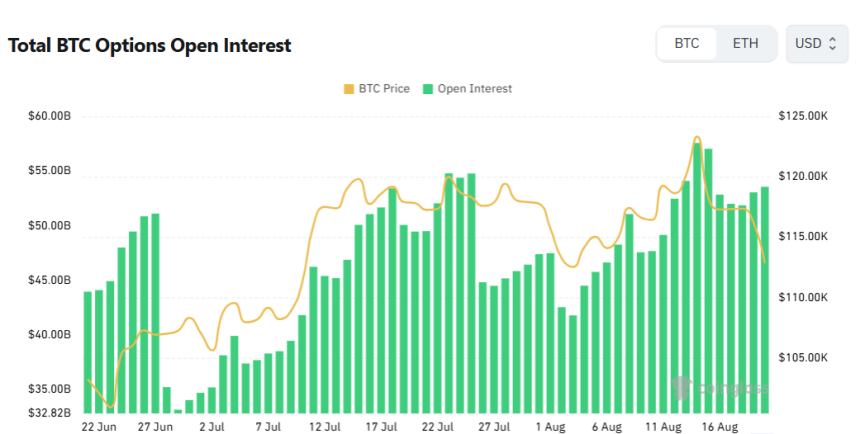Click the 12 Jul x-axis label
This screenshot has width=860, height=434.
coord(323,426)
